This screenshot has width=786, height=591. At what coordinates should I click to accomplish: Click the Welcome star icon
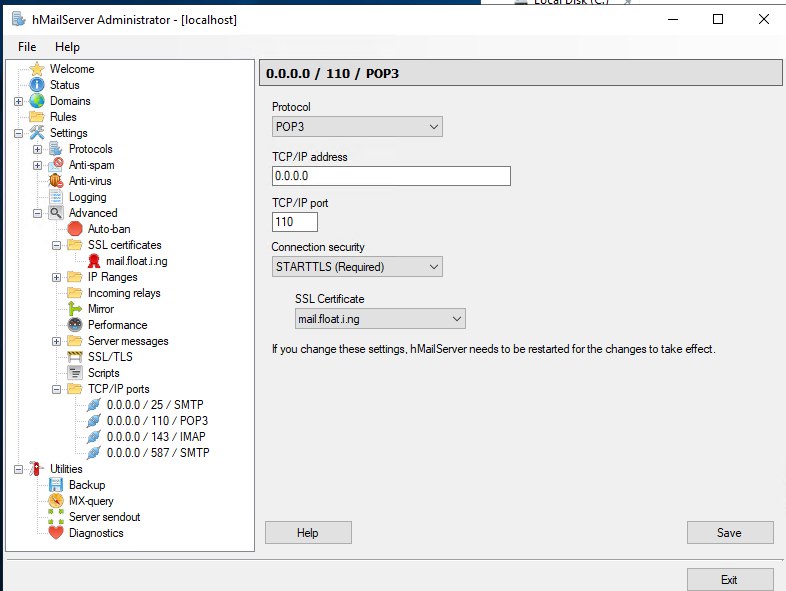click(37, 69)
